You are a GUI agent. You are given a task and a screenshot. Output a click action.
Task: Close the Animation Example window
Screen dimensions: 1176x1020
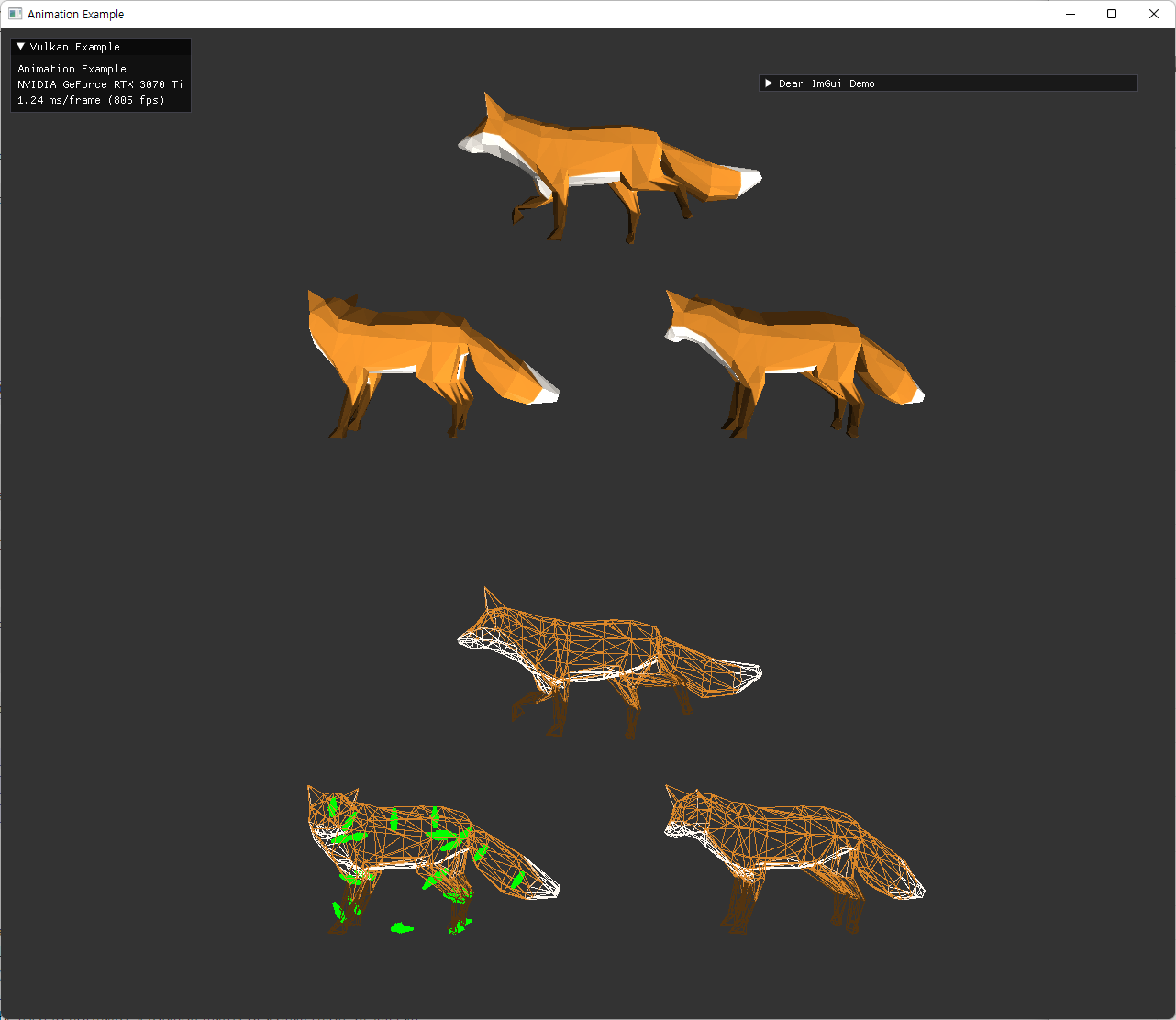(1154, 14)
